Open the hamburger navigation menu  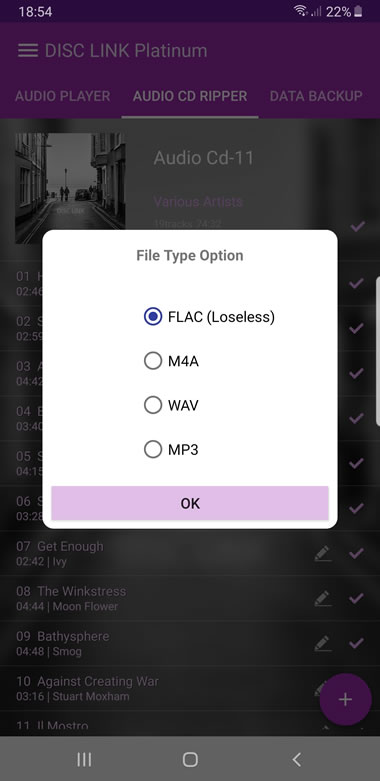tap(28, 51)
